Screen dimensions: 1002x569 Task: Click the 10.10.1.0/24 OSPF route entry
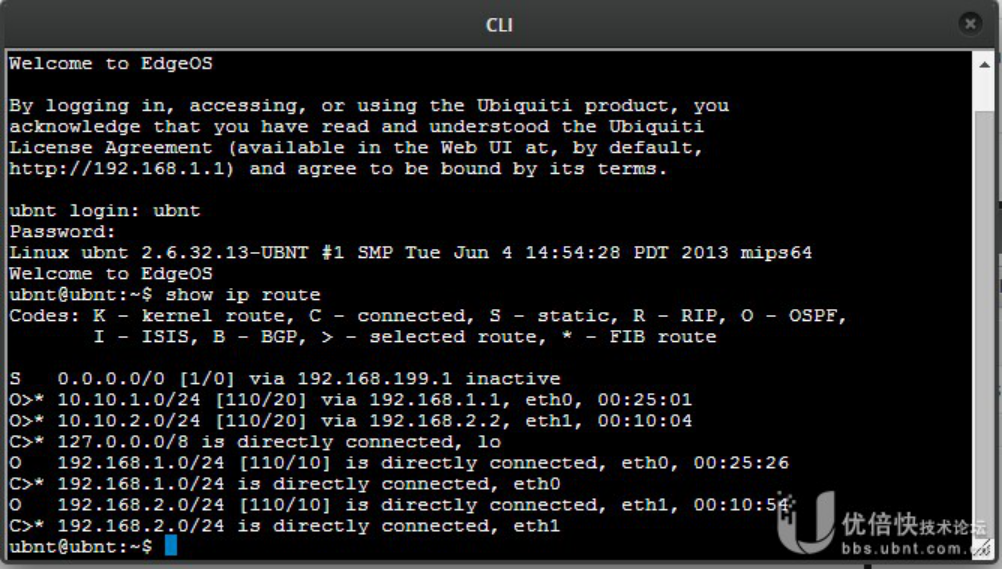coord(350,400)
